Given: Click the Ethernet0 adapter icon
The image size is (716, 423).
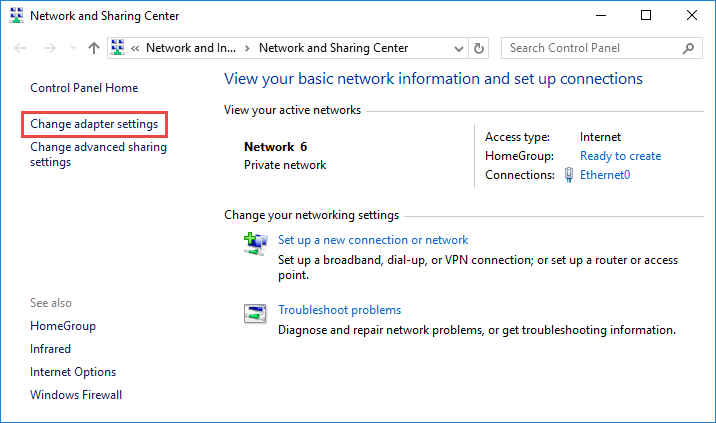Looking at the screenshot, I should coord(569,175).
